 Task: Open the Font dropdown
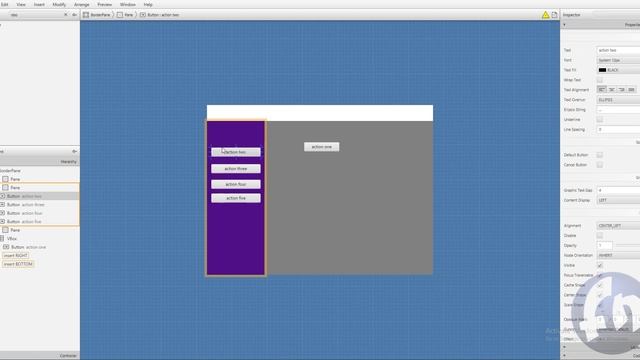click(x=618, y=60)
